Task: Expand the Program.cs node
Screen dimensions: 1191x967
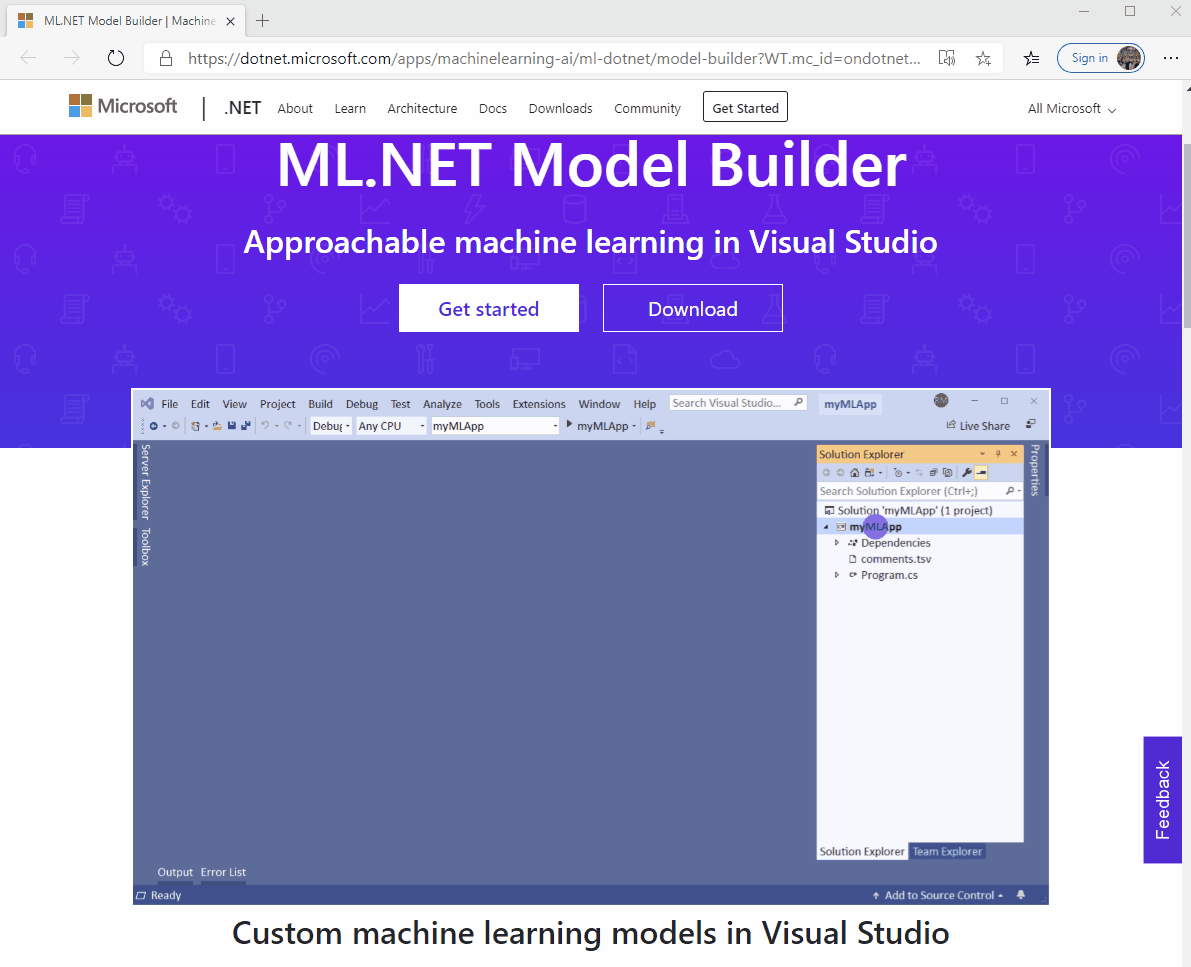Action: coord(837,575)
